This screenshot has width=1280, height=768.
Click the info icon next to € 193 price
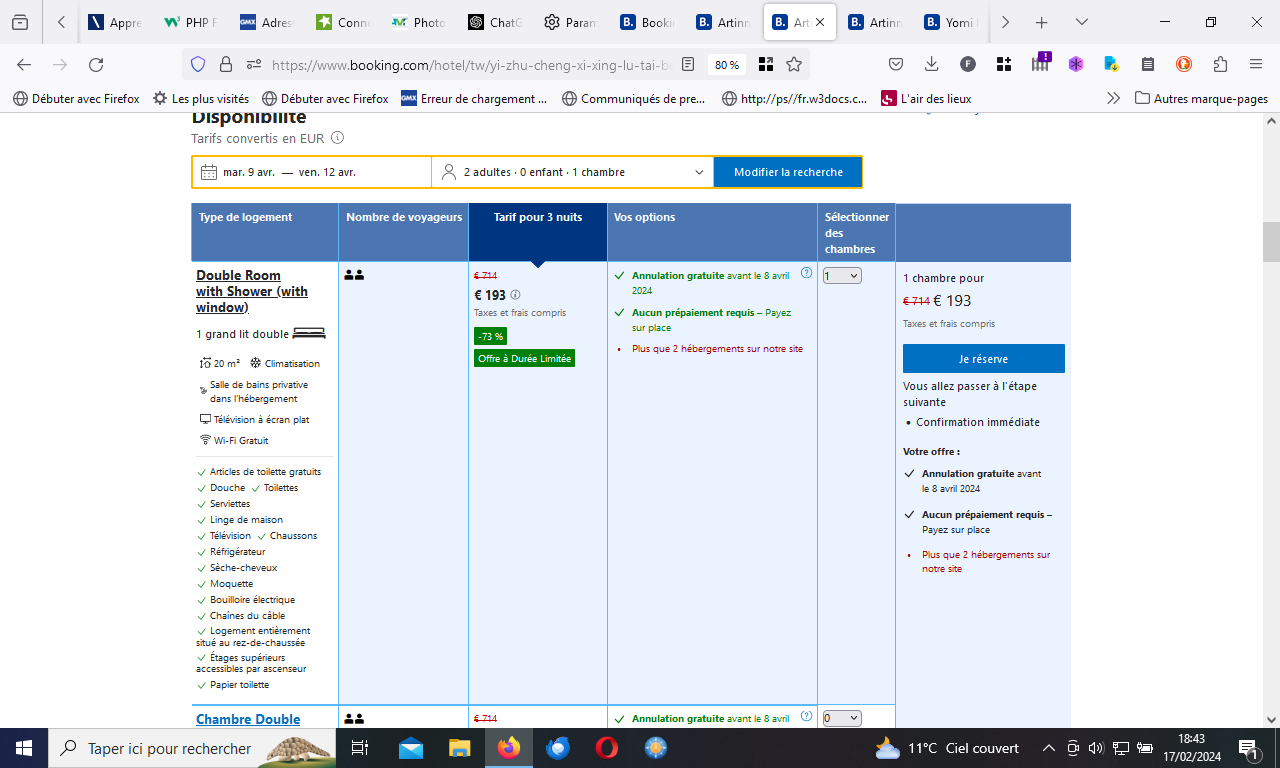pos(516,295)
